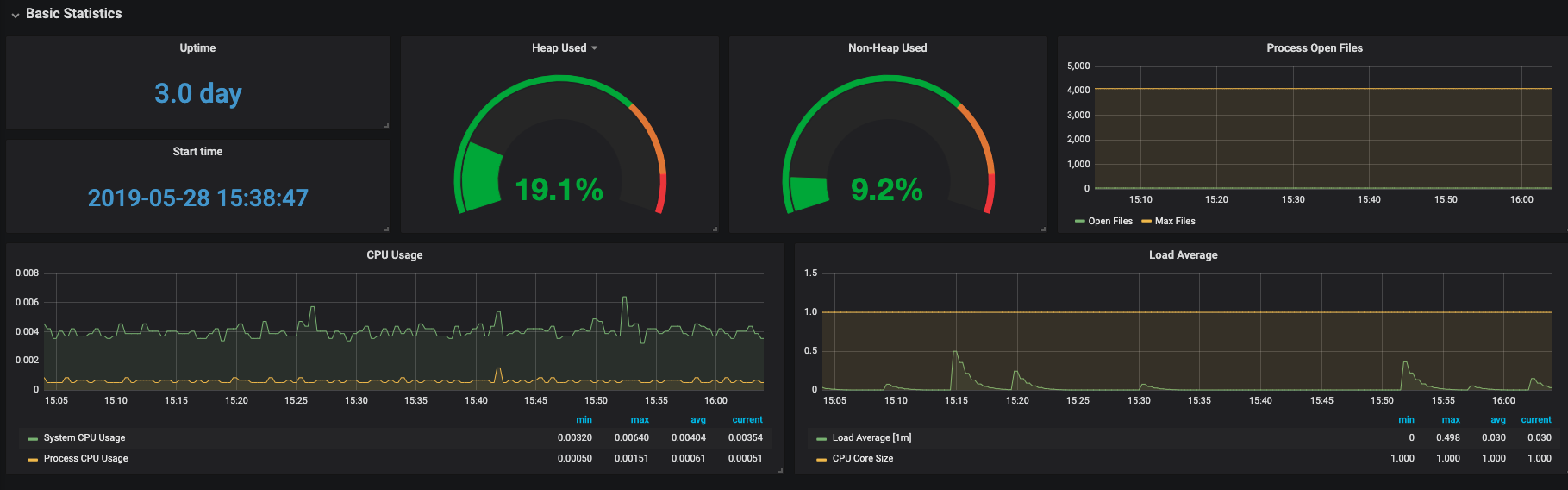Open the Start time panel title menu
This screenshot has height=490, width=1568.
click(197, 152)
